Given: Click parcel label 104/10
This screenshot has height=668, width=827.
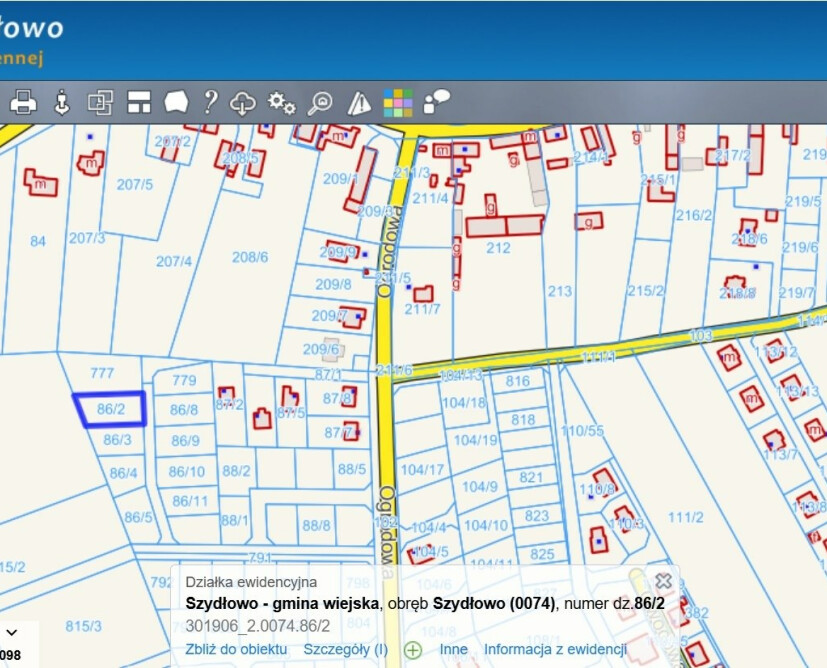Looking at the screenshot, I should (x=486, y=525).
